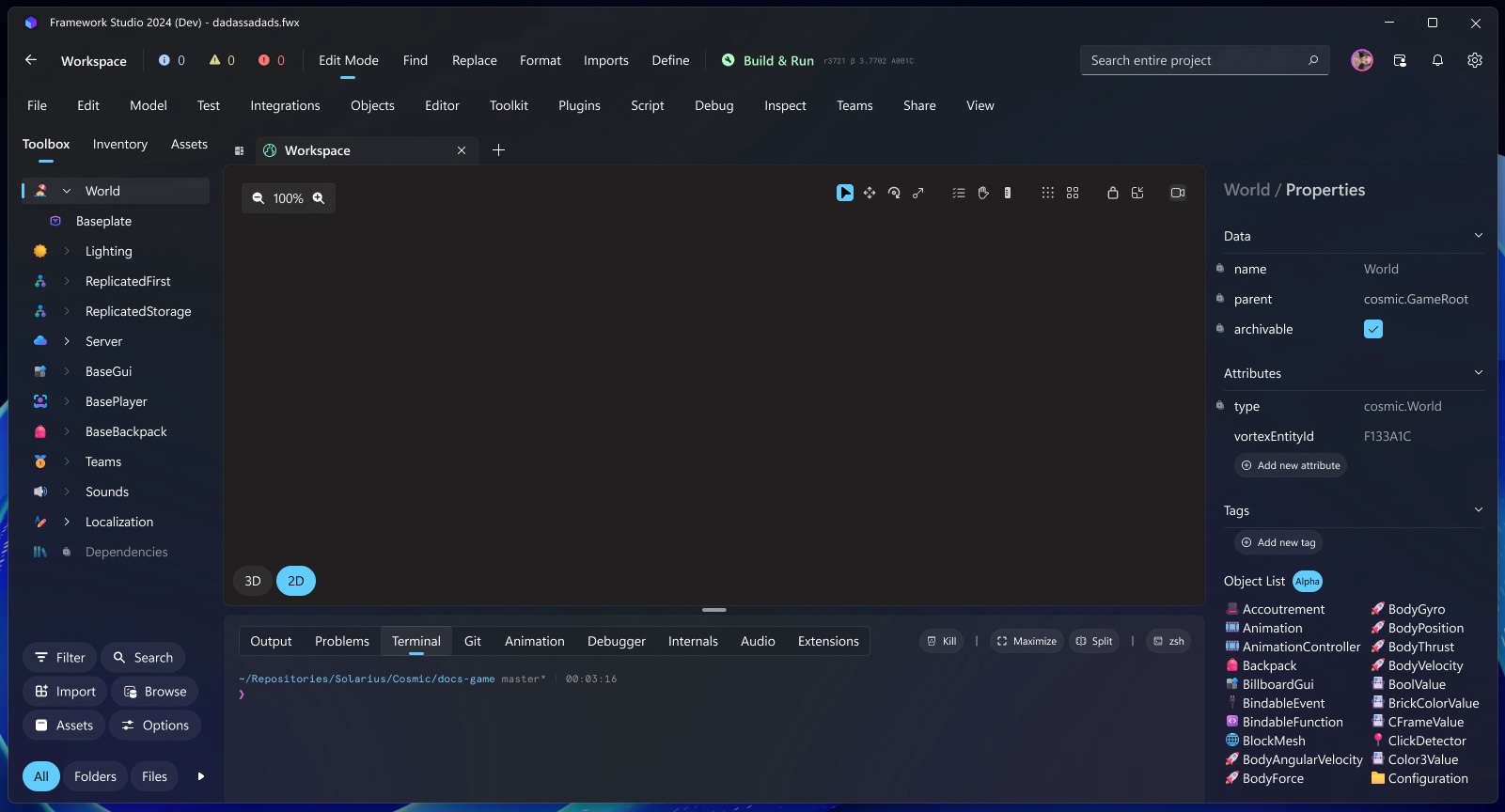
Task: Select the Folders filter pill
Action: coord(96,776)
